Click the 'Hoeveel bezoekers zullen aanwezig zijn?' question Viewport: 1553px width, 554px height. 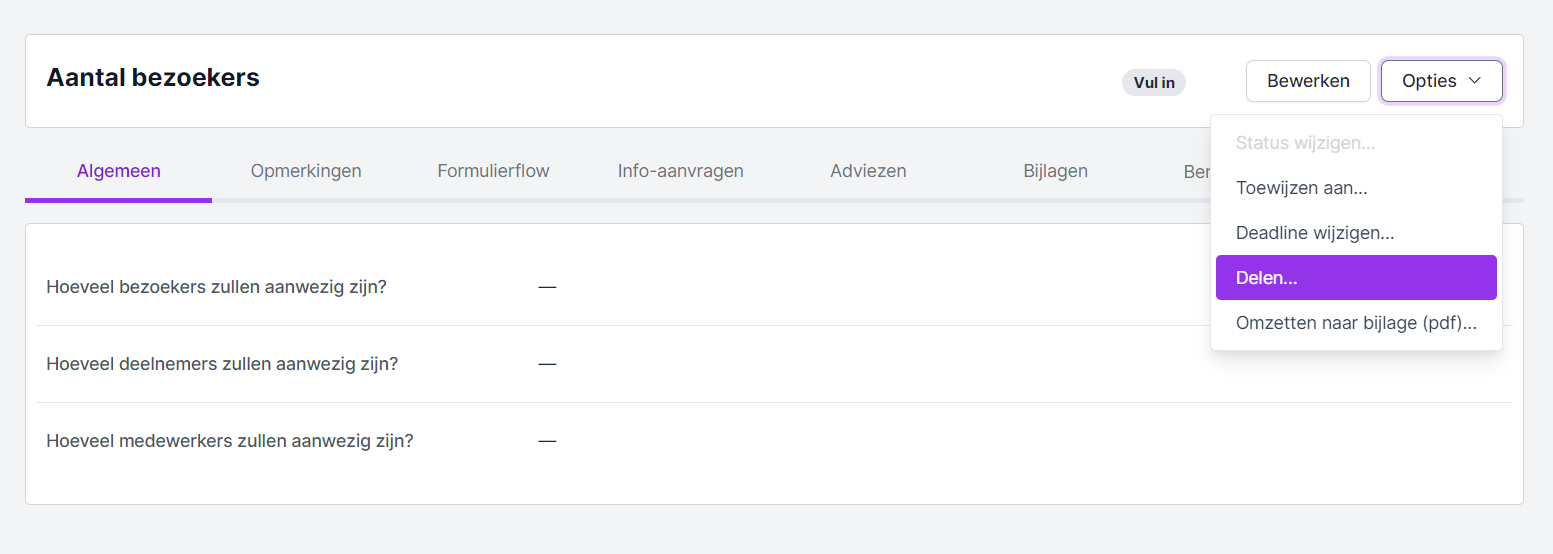(216, 287)
